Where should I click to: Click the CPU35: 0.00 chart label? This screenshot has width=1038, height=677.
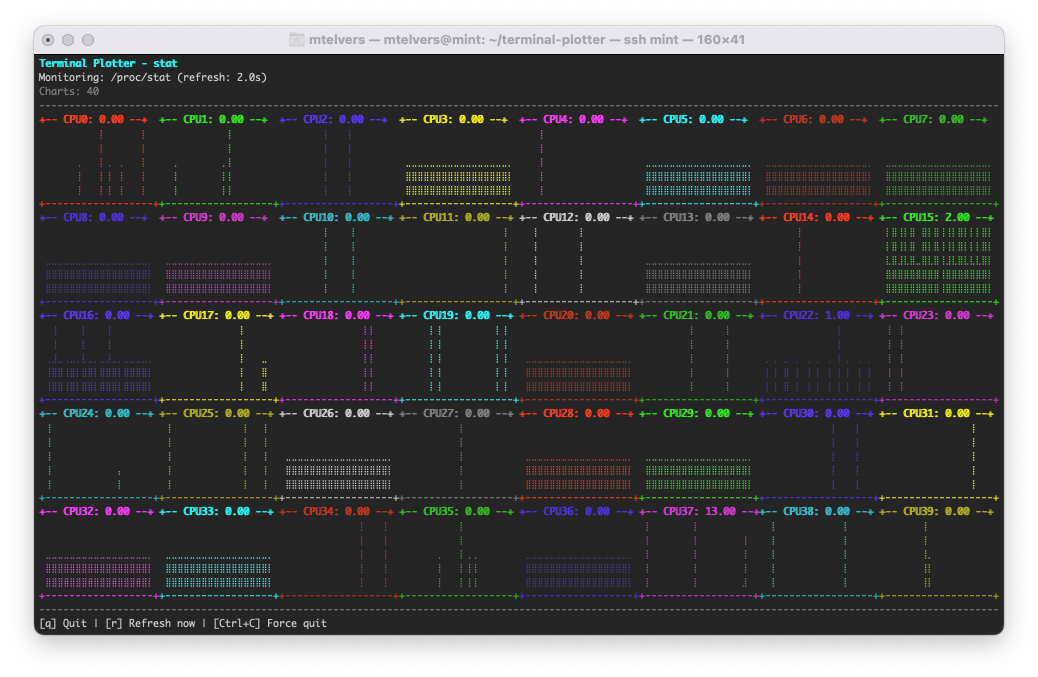[x=456, y=512]
